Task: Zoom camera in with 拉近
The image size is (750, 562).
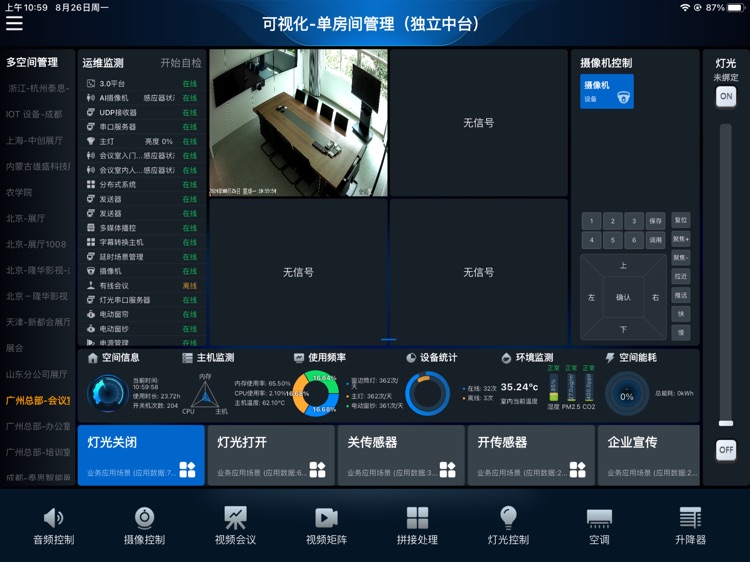Action: click(681, 276)
